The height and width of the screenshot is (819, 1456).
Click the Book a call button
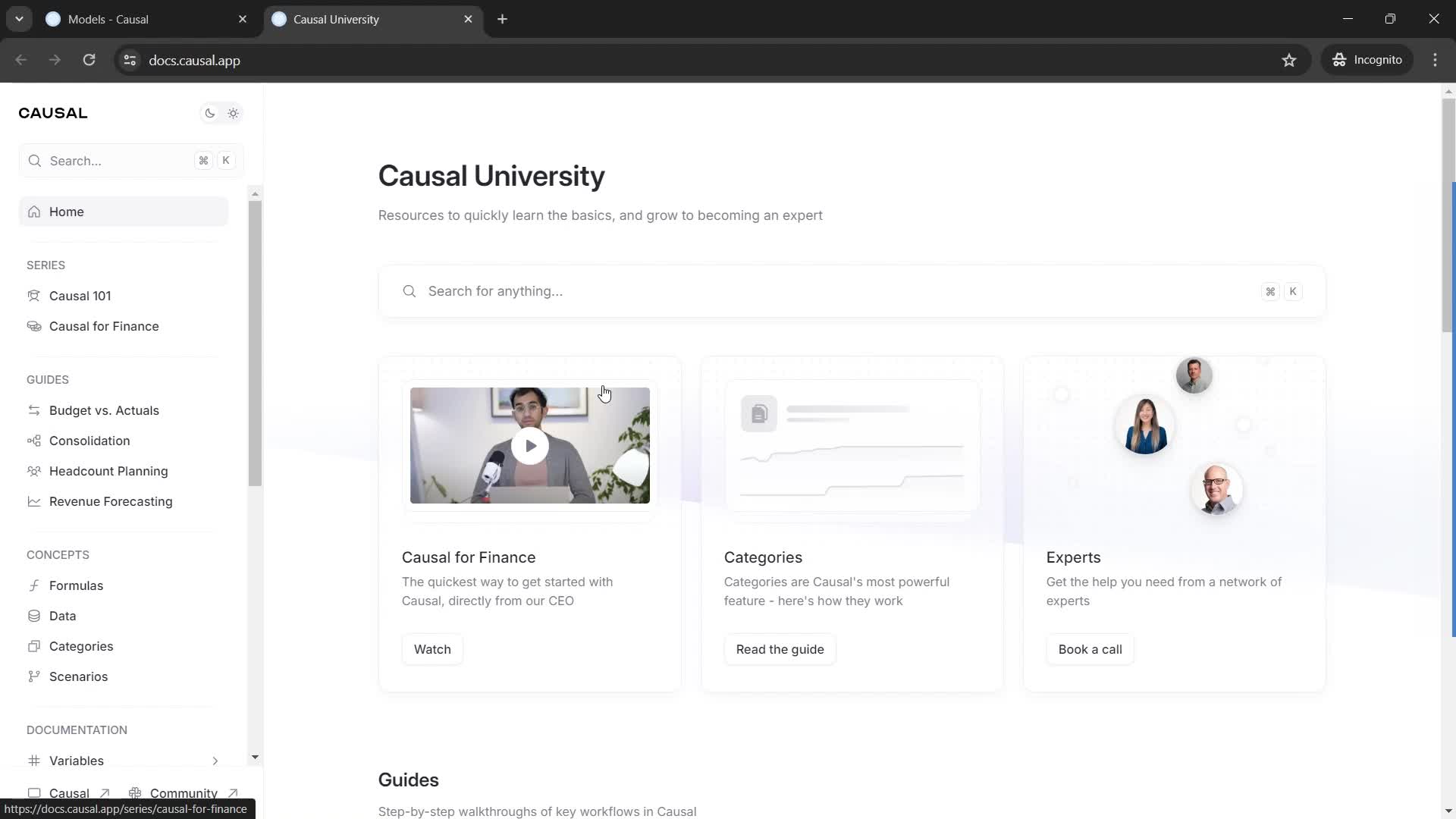(x=1090, y=649)
